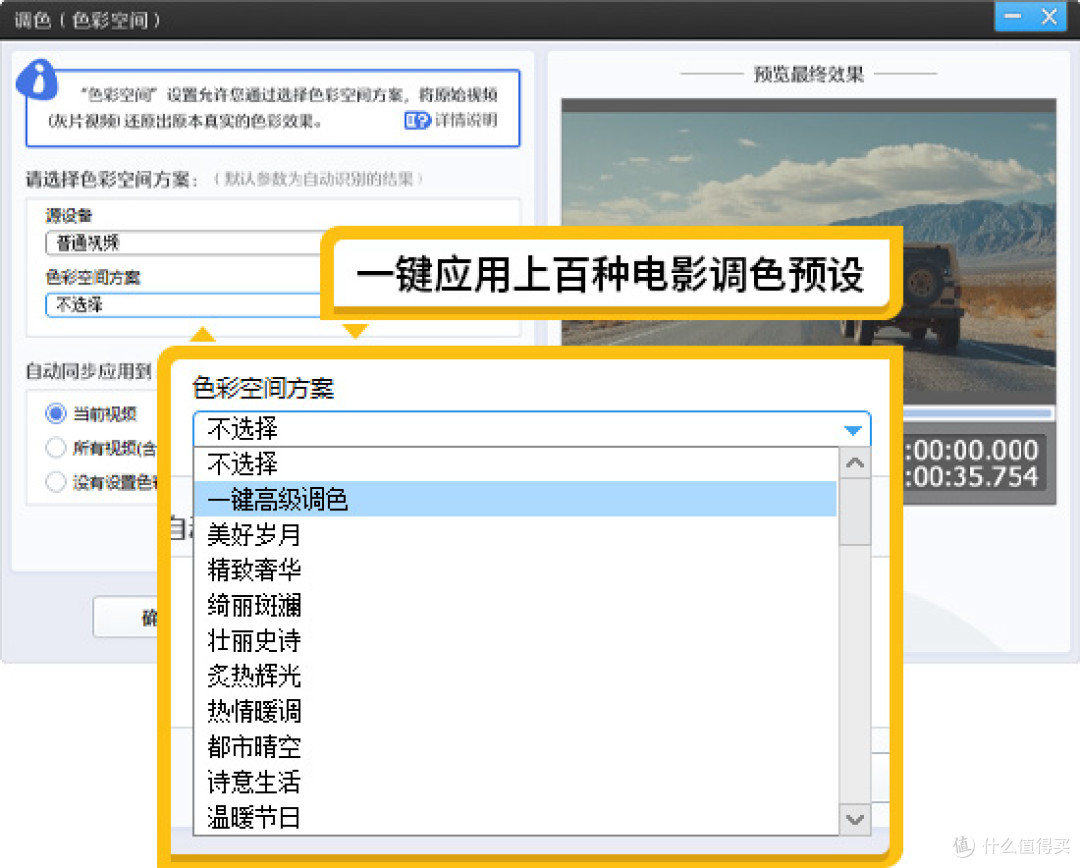Click the 00:00.000 current time readout
The height and width of the screenshot is (868, 1080).
(x=972, y=451)
